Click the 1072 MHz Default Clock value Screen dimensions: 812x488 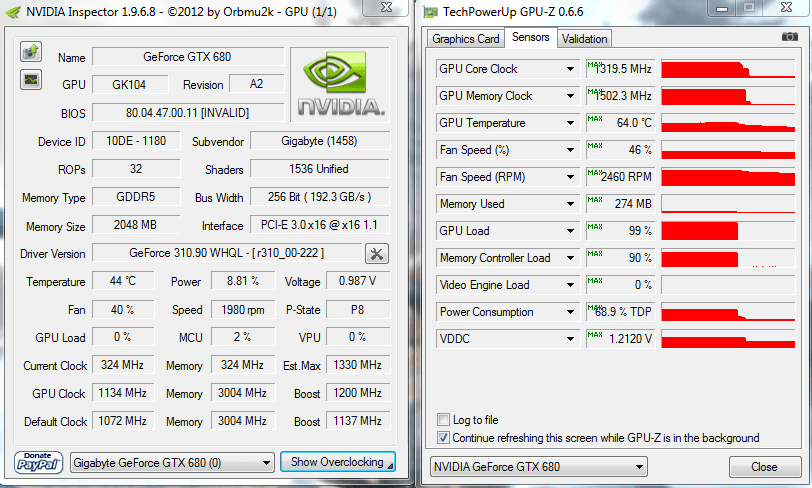coord(123,421)
